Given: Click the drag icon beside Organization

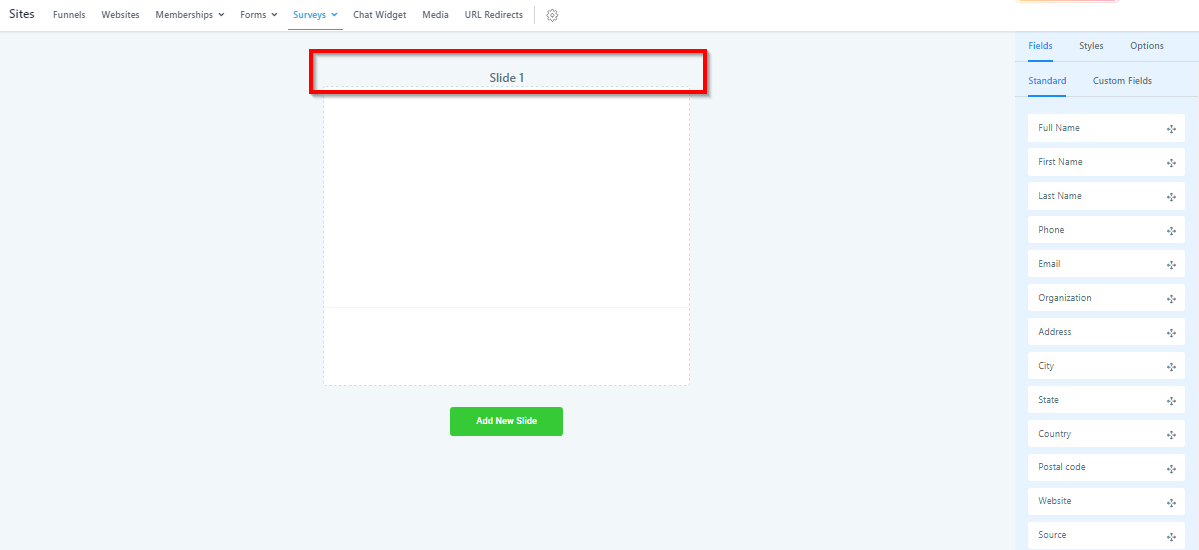Looking at the screenshot, I should point(1171,299).
